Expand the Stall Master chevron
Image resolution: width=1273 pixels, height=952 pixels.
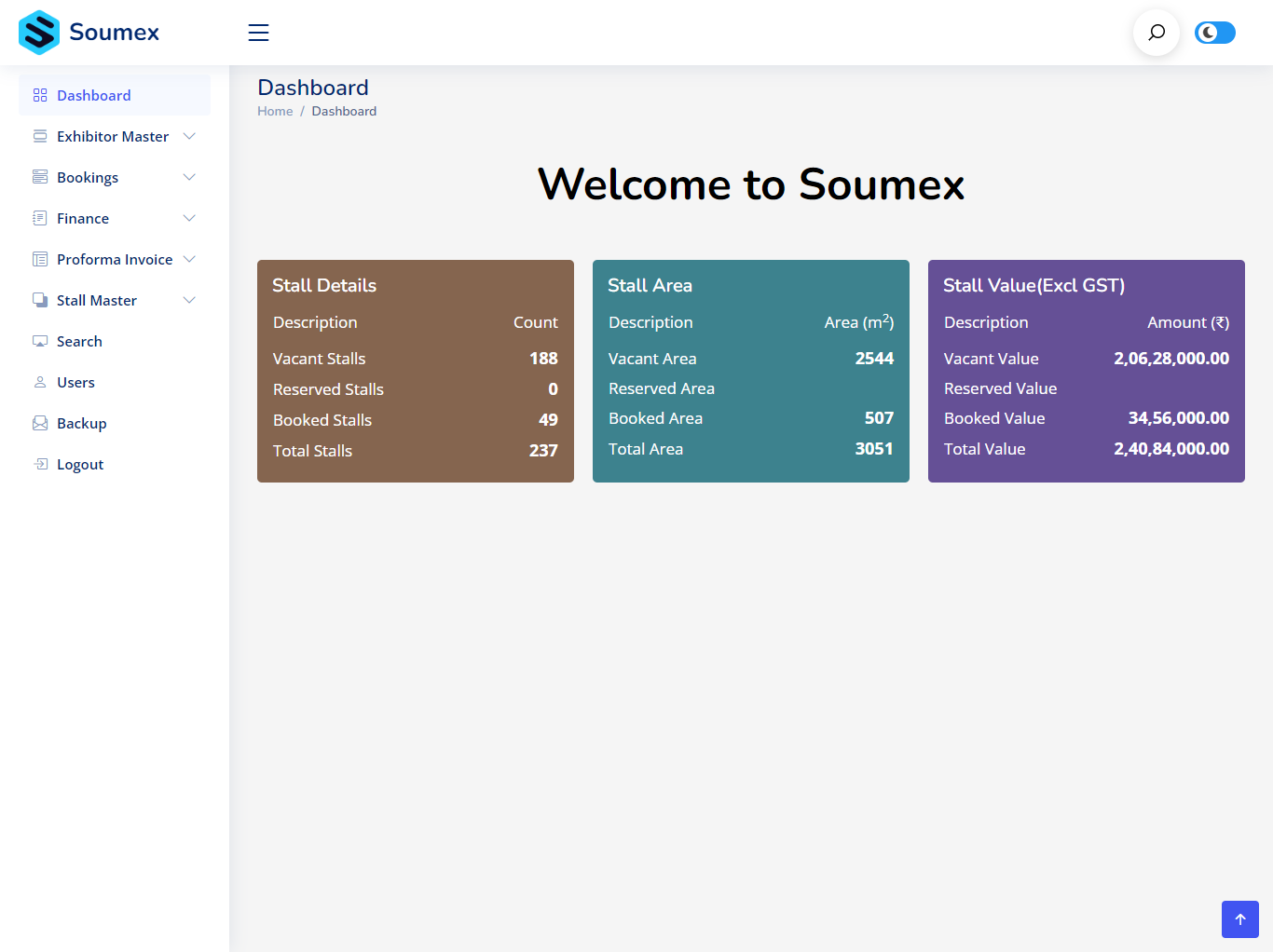point(189,300)
